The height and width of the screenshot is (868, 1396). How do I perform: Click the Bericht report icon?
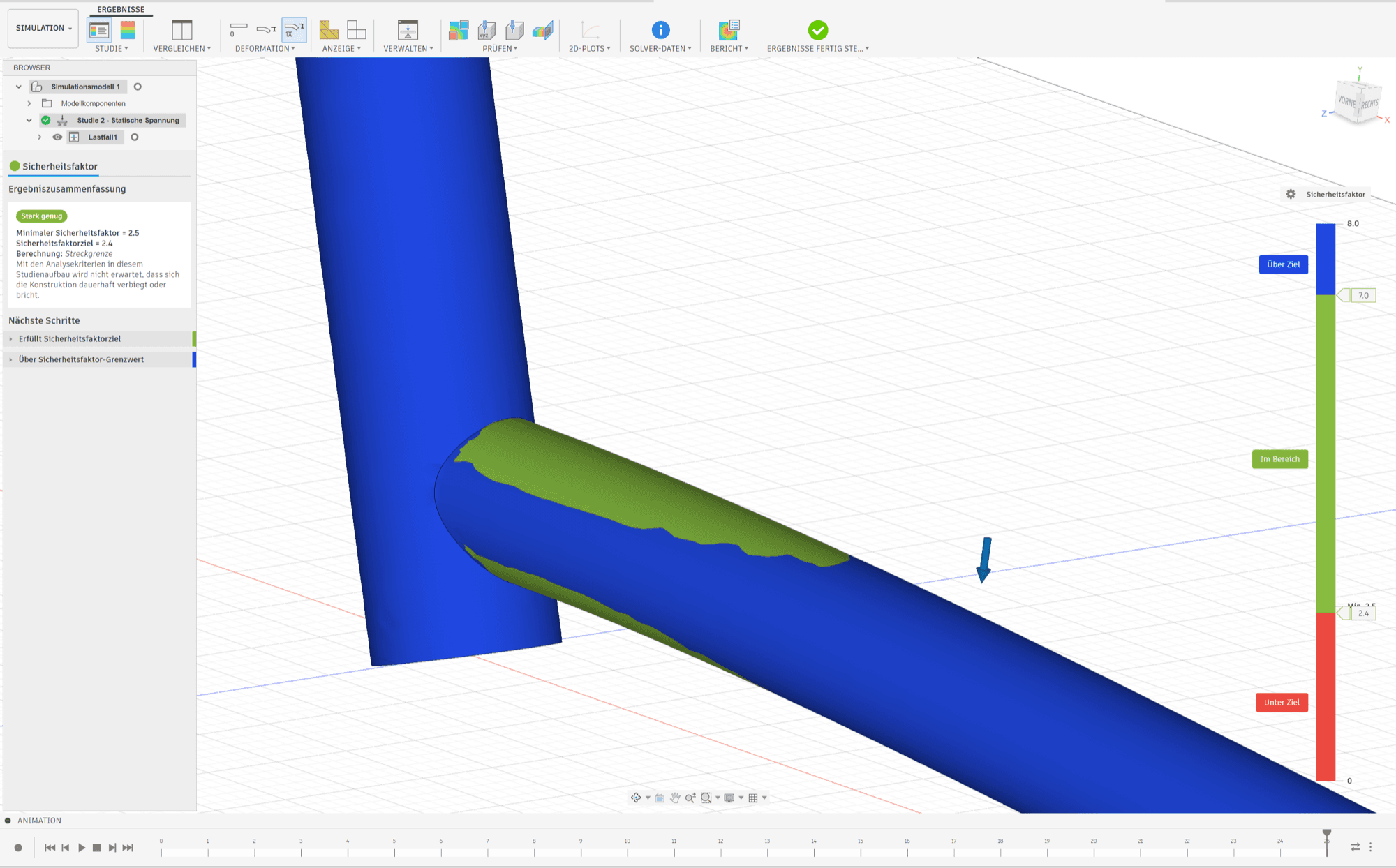[x=729, y=30]
